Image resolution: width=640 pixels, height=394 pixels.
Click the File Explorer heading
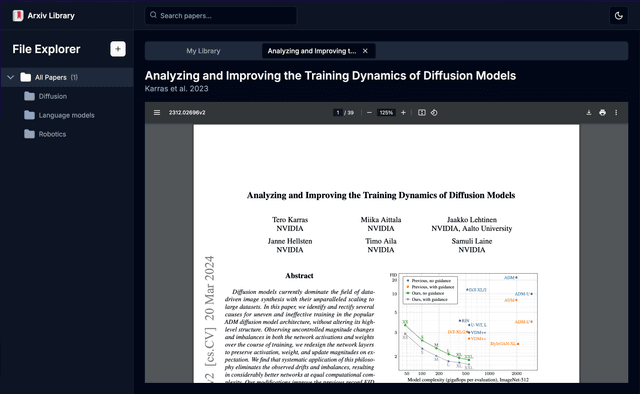pos(46,49)
